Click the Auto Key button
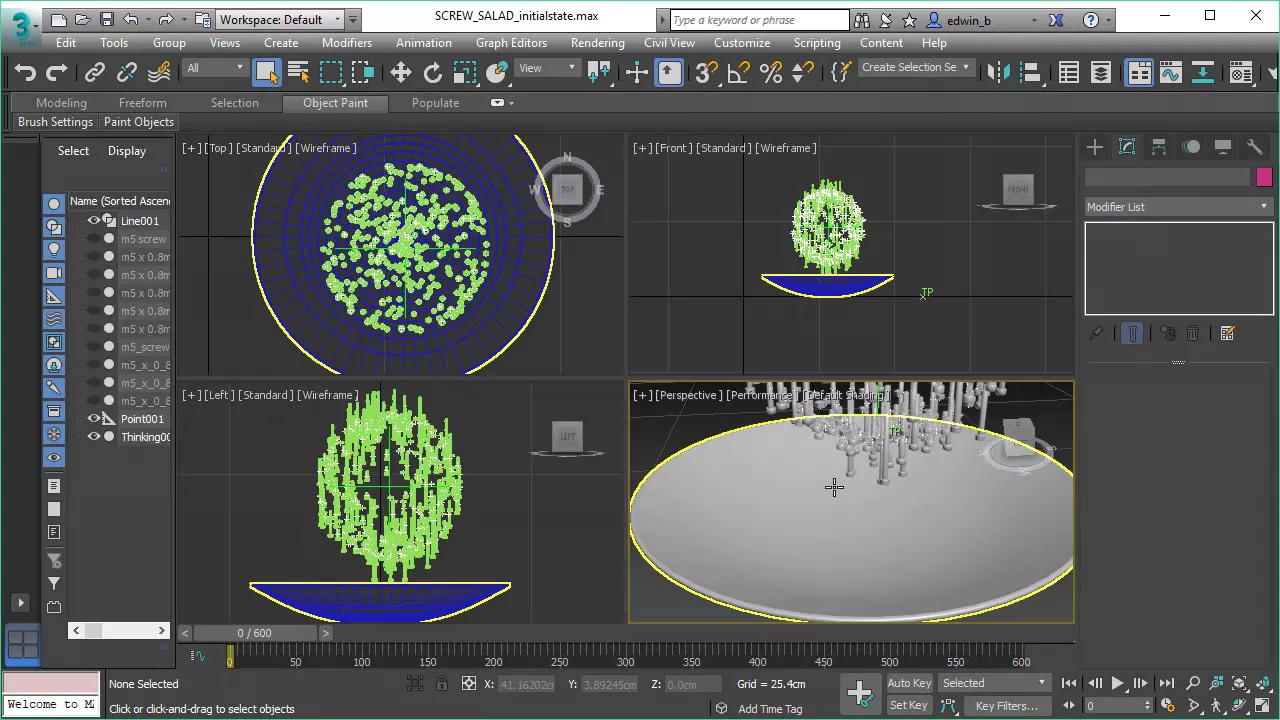 coord(909,683)
